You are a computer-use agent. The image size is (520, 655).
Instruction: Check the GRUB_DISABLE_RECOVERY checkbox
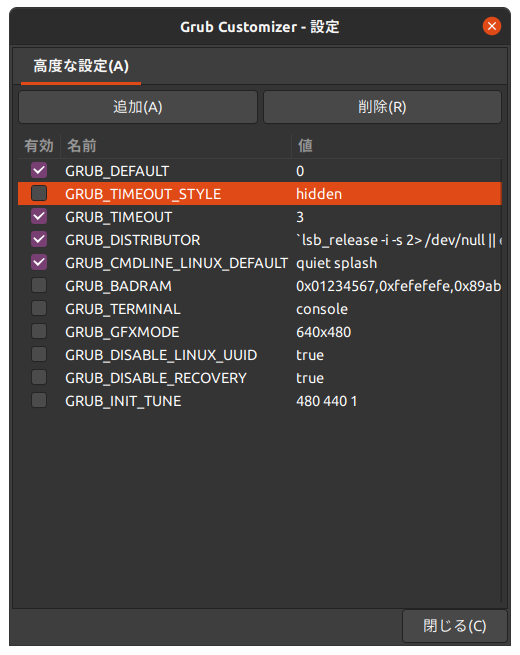click(39, 377)
